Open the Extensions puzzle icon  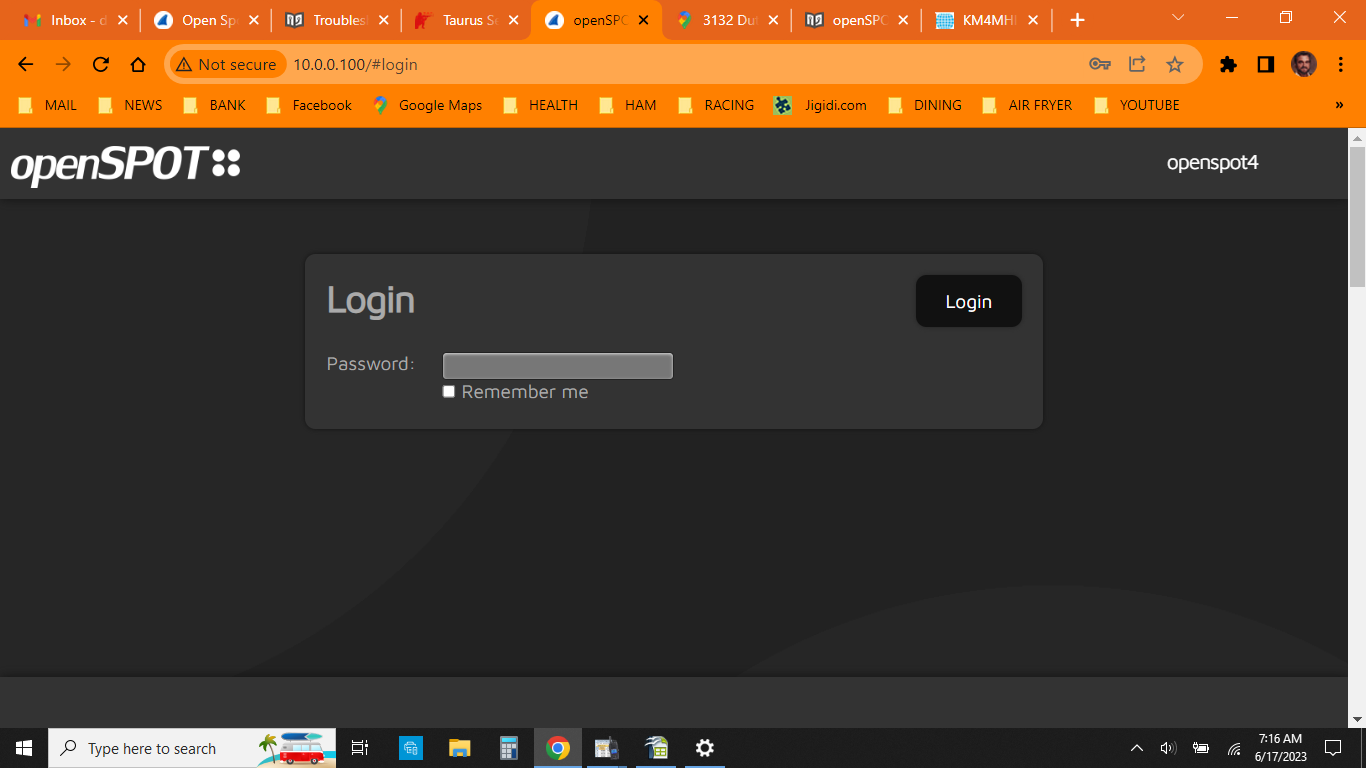(1228, 63)
